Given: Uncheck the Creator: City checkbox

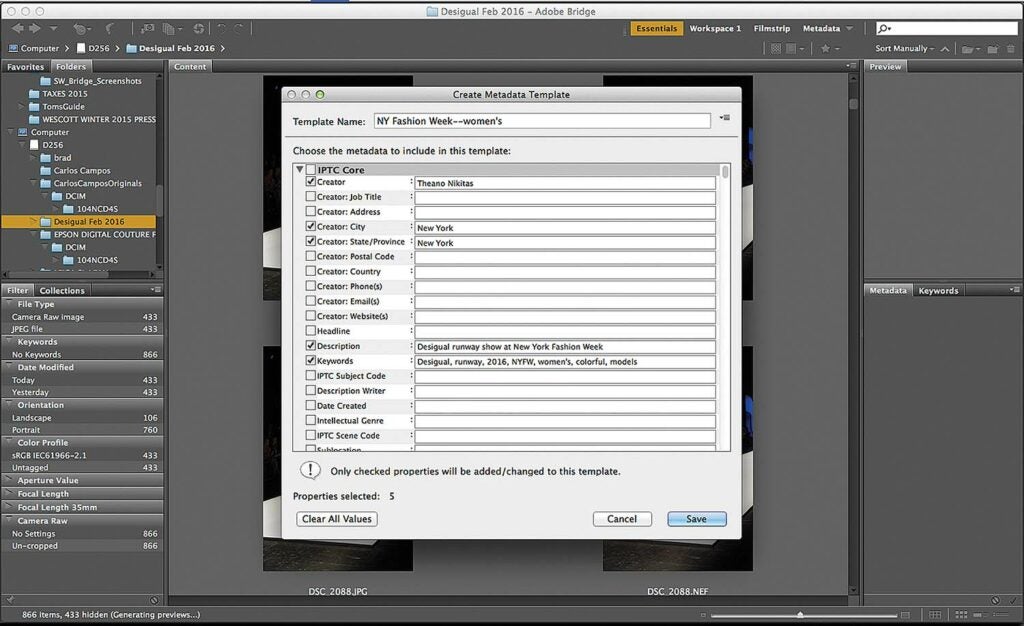Looking at the screenshot, I should click(311, 227).
